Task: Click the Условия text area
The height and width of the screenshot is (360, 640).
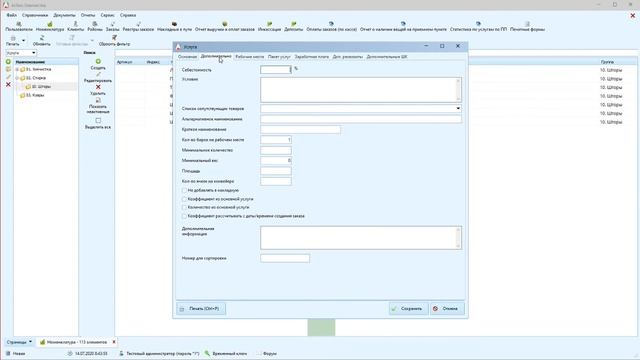Action: 361,90
